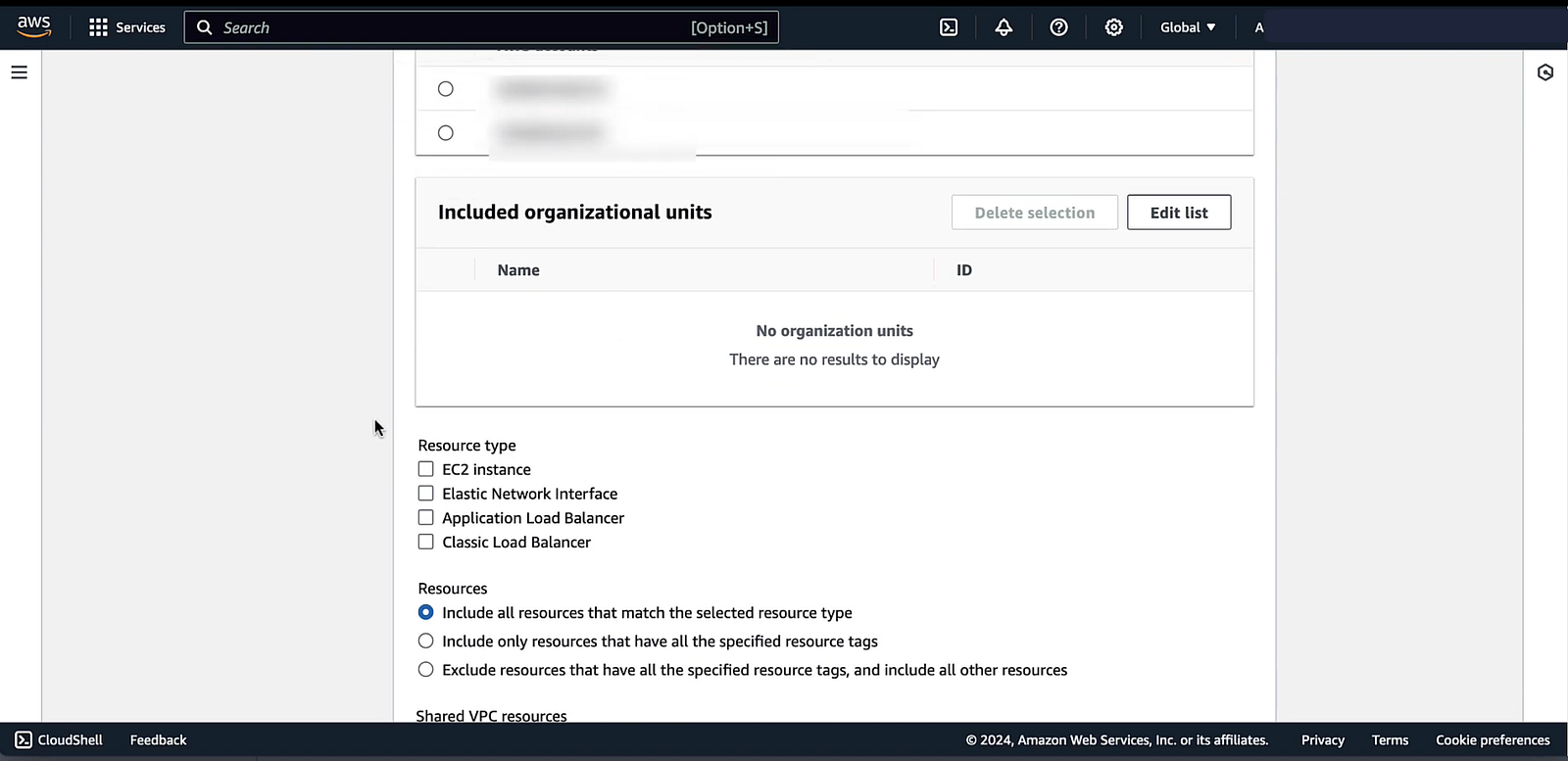The image size is (1568, 761).
Task: Click the Edit list button
Action: [x=1179, y=213]
